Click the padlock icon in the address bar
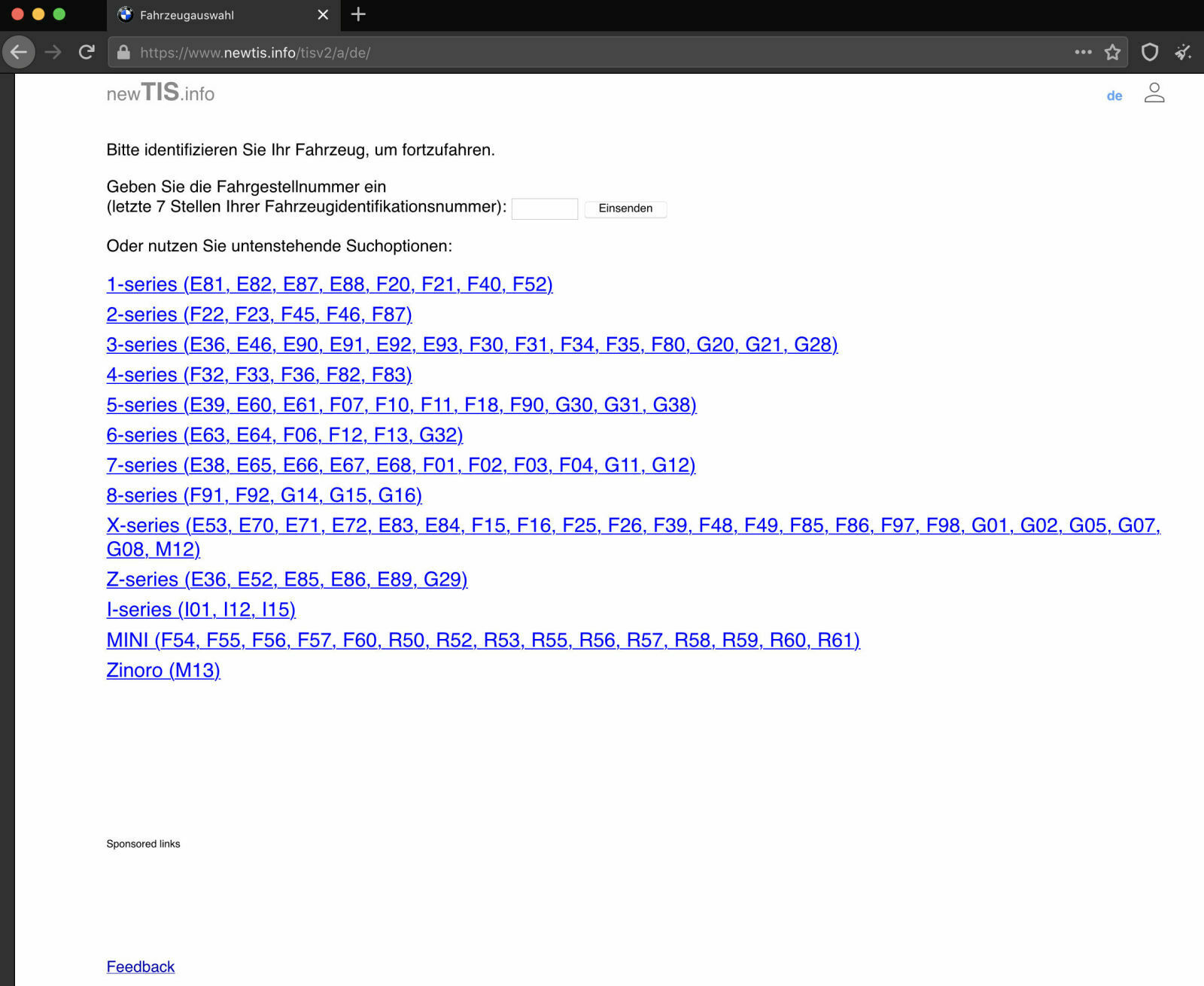The height and width of the screenshot is (986, 1204). point(122,53)
